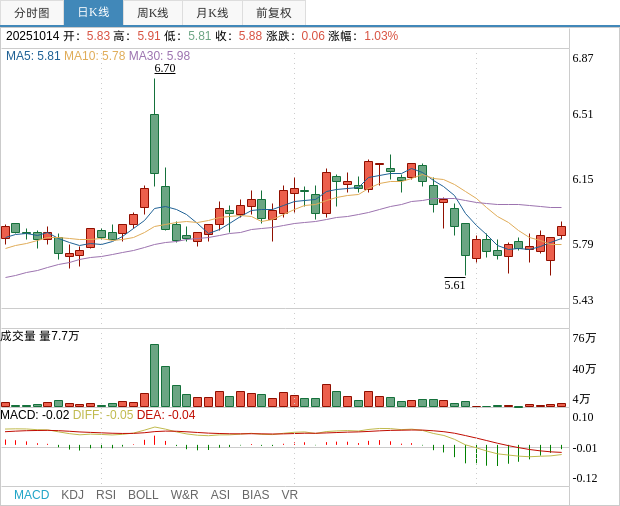Switch to the 分时图 tab

(x=32, y=13)
